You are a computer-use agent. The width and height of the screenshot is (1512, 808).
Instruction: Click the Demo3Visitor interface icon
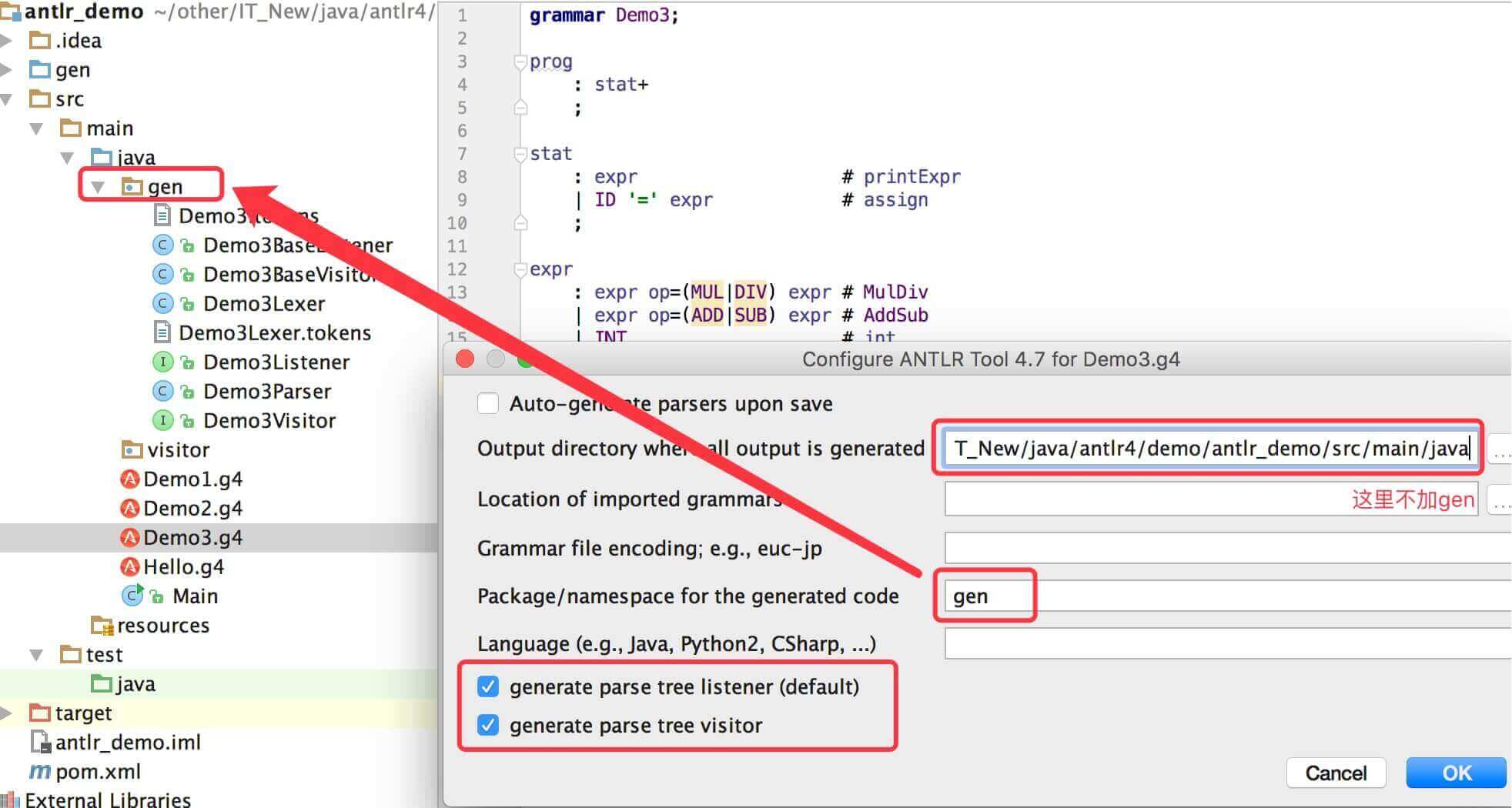click(x=162, y=421)
